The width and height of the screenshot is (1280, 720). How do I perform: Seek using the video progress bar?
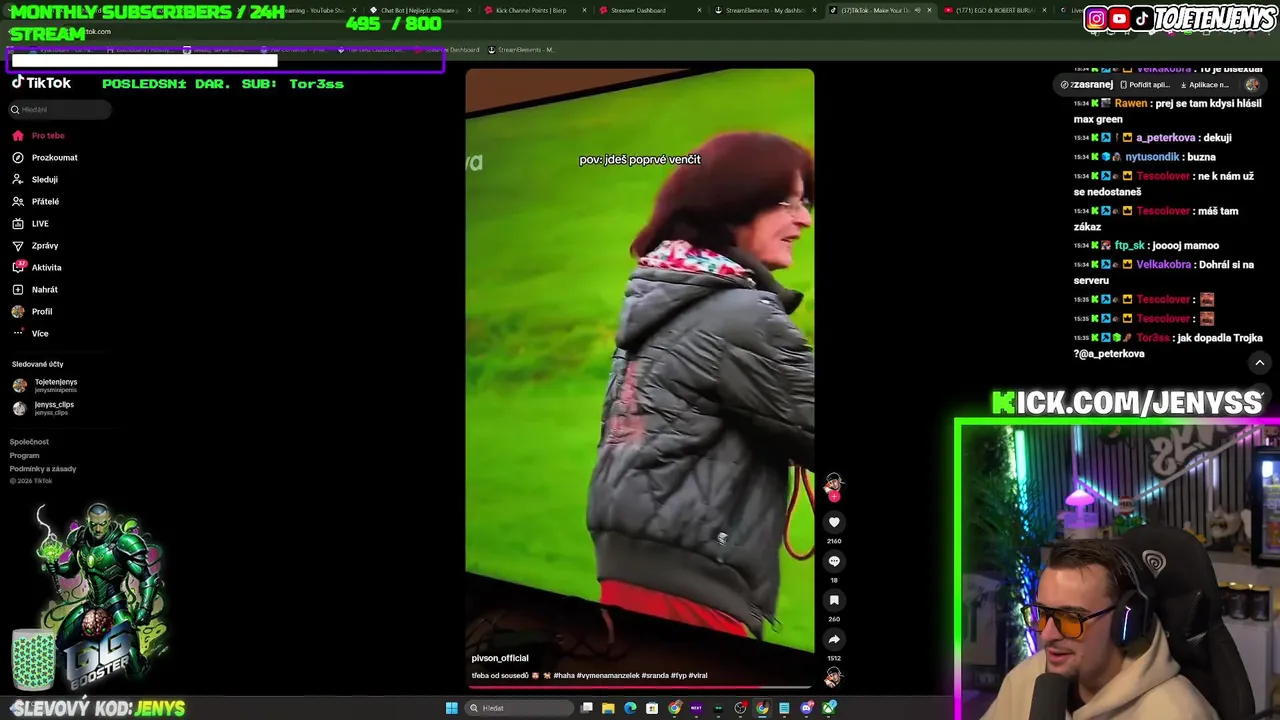pos(640,688)
